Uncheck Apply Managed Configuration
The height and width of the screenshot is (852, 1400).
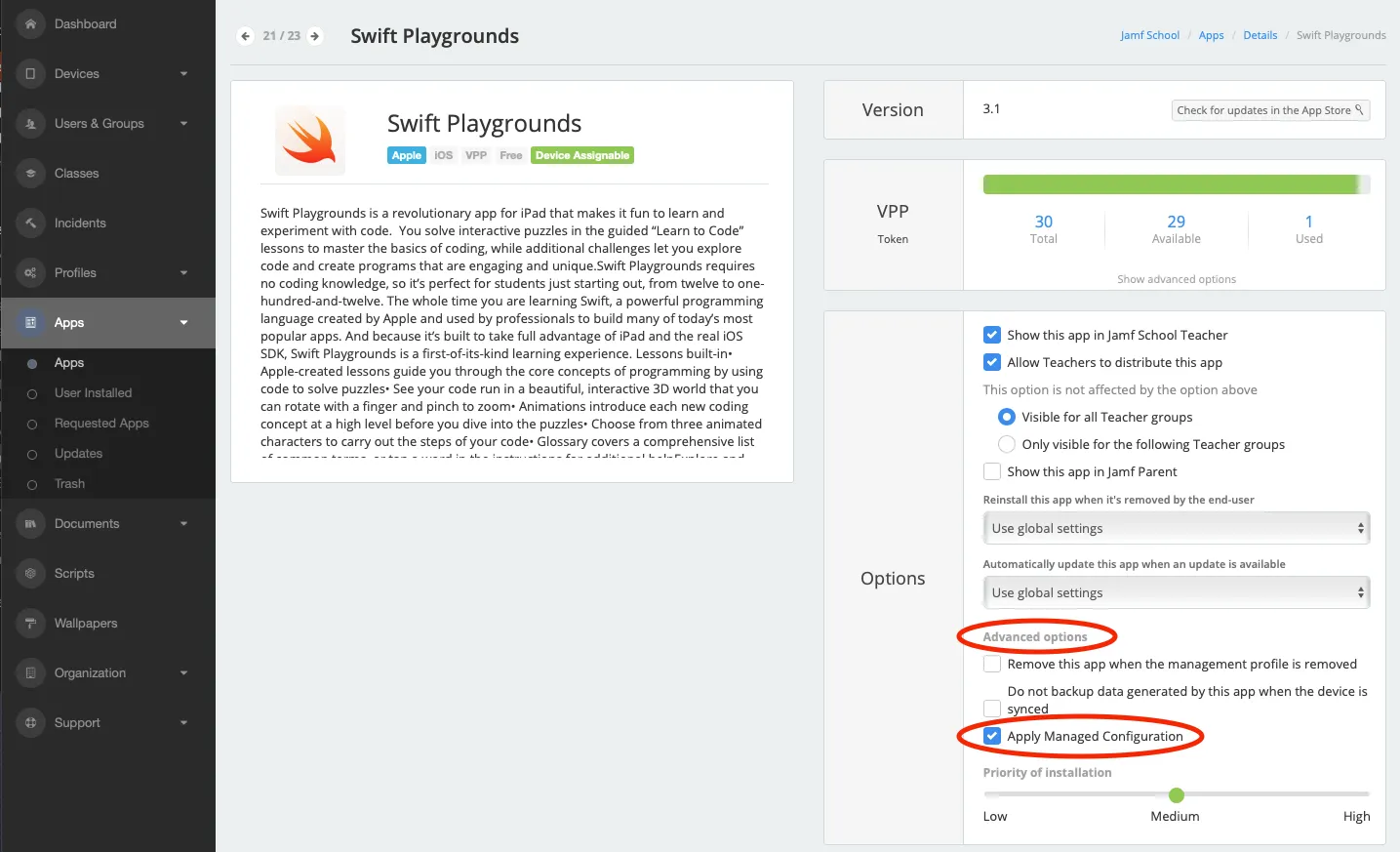pyautogui.click(x=992, y=736)
